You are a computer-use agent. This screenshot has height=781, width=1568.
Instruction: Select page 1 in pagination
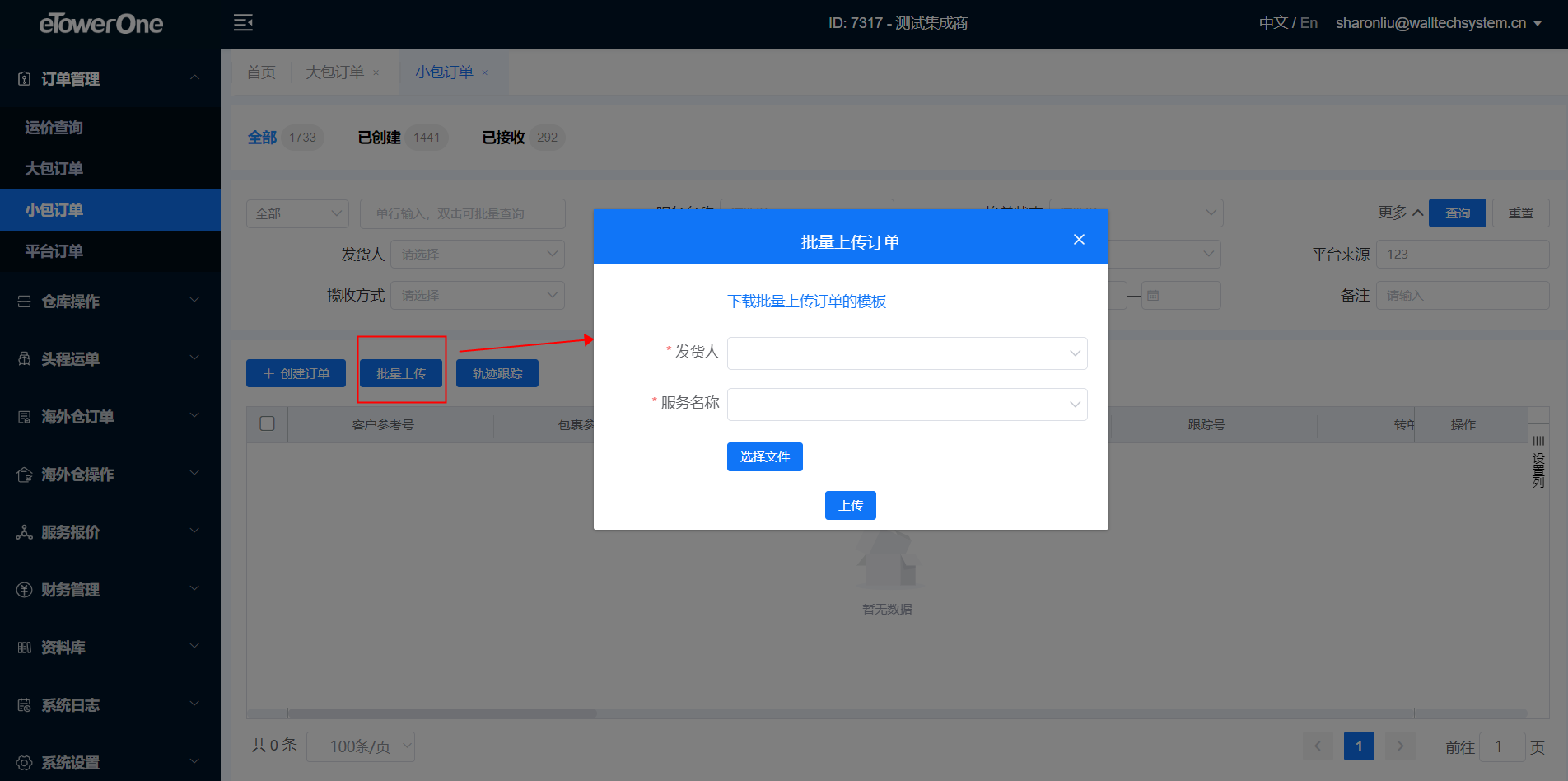click(x=1359, y=746)
